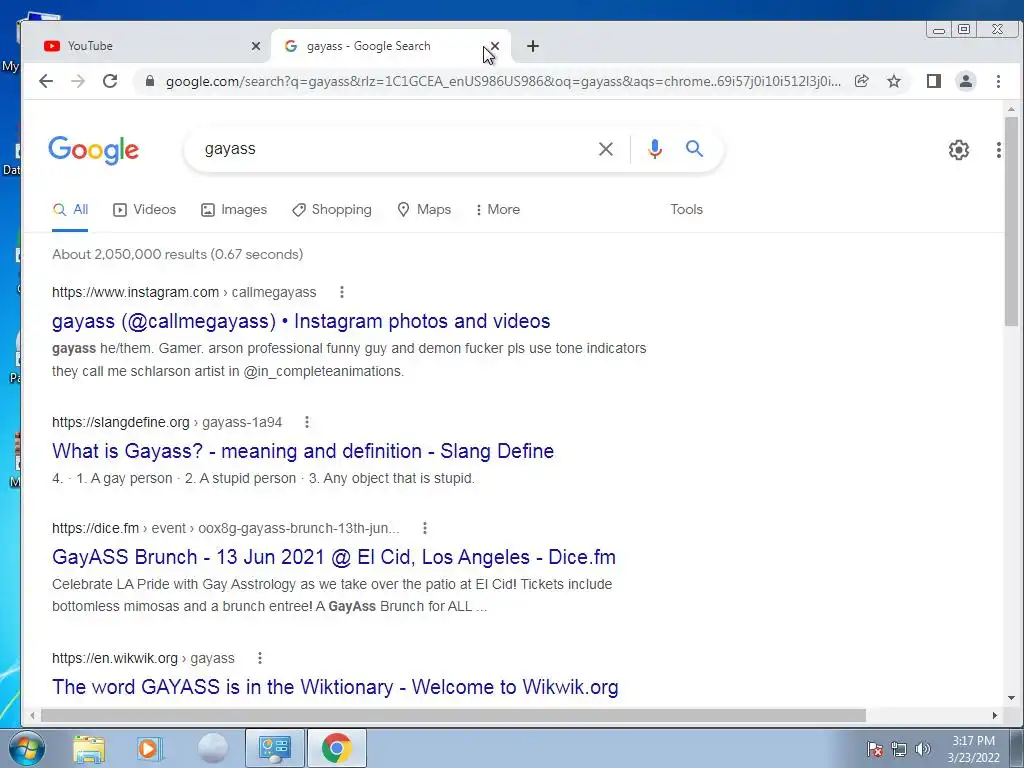The width and height of the screenshot is (1024, 768).
Task: Open Windows Explorer from taskbar
Action: pos(89,748)
